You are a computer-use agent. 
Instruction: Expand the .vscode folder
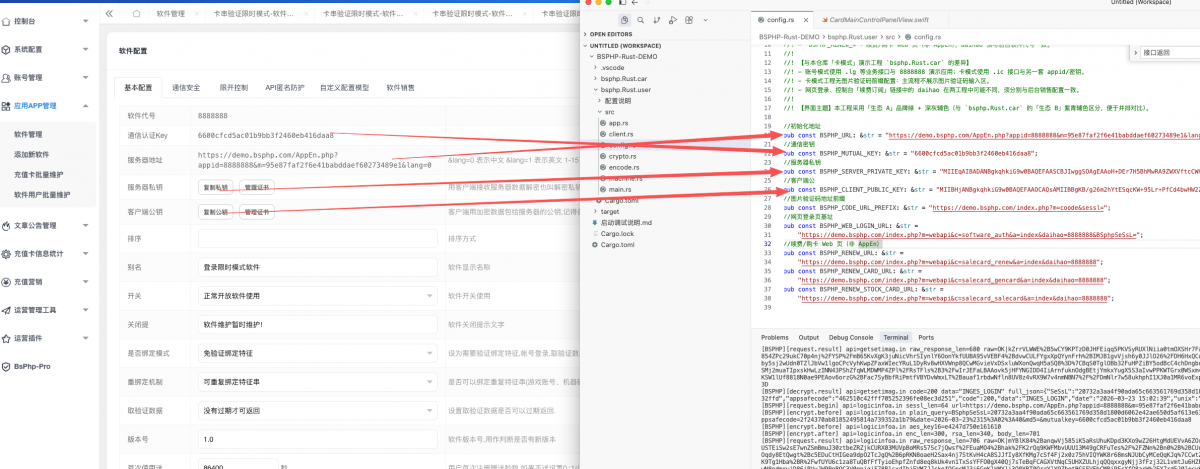(x=614, y=67)
